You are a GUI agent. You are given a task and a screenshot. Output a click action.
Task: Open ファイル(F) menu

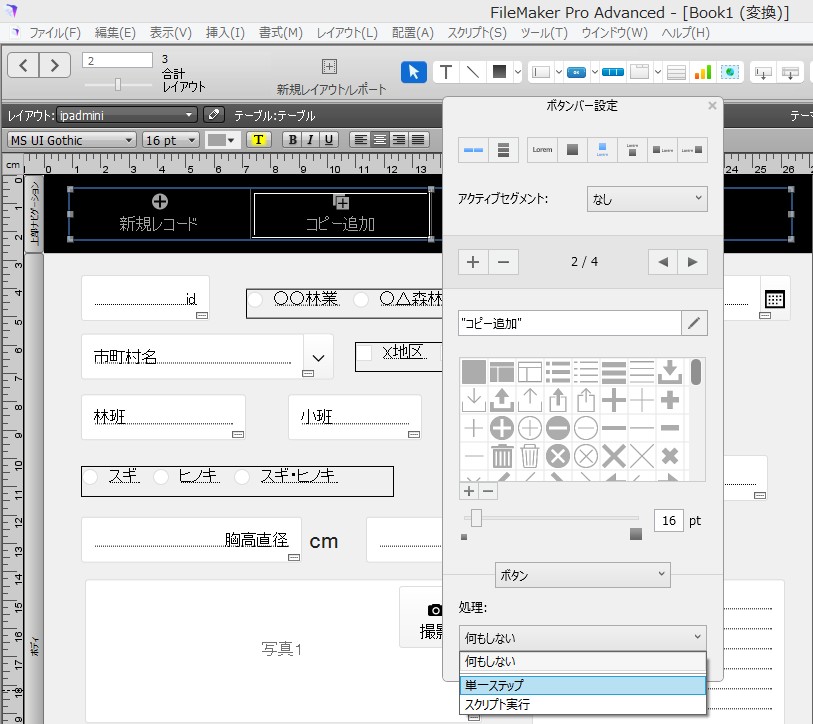[x=54, y=33]
